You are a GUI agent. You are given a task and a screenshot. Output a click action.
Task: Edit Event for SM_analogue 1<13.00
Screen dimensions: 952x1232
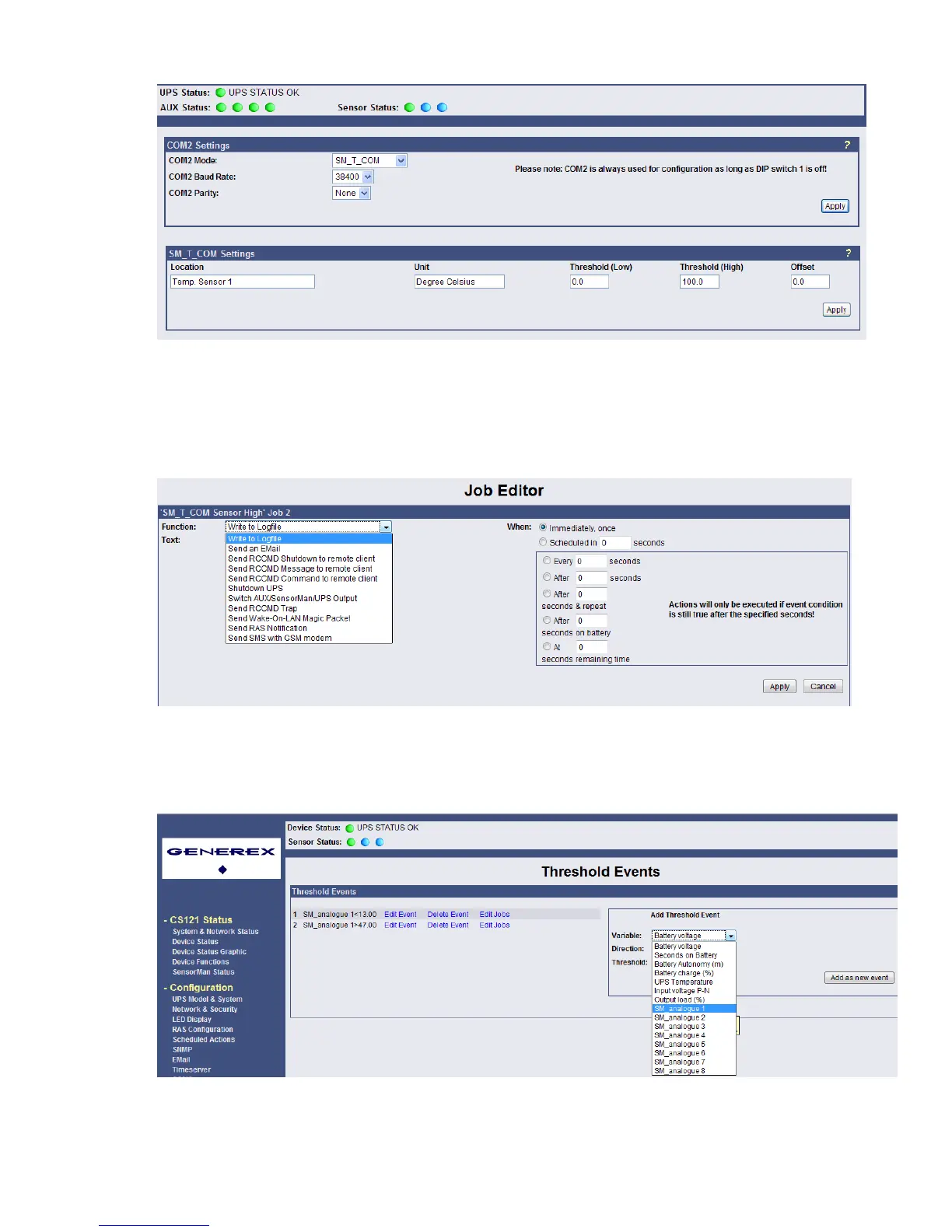tap(401, 915)
